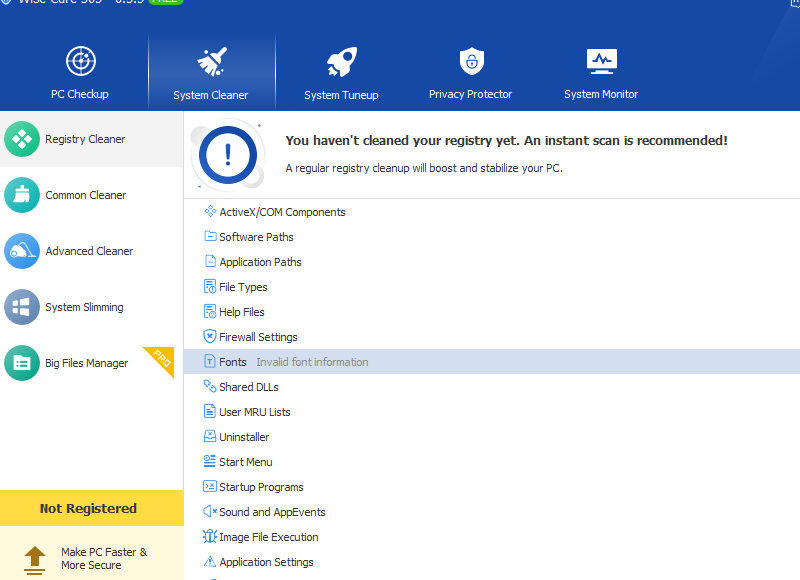Select the Image File Execution row
This screenshot has height=580, width=800.
tap(492, 537)
